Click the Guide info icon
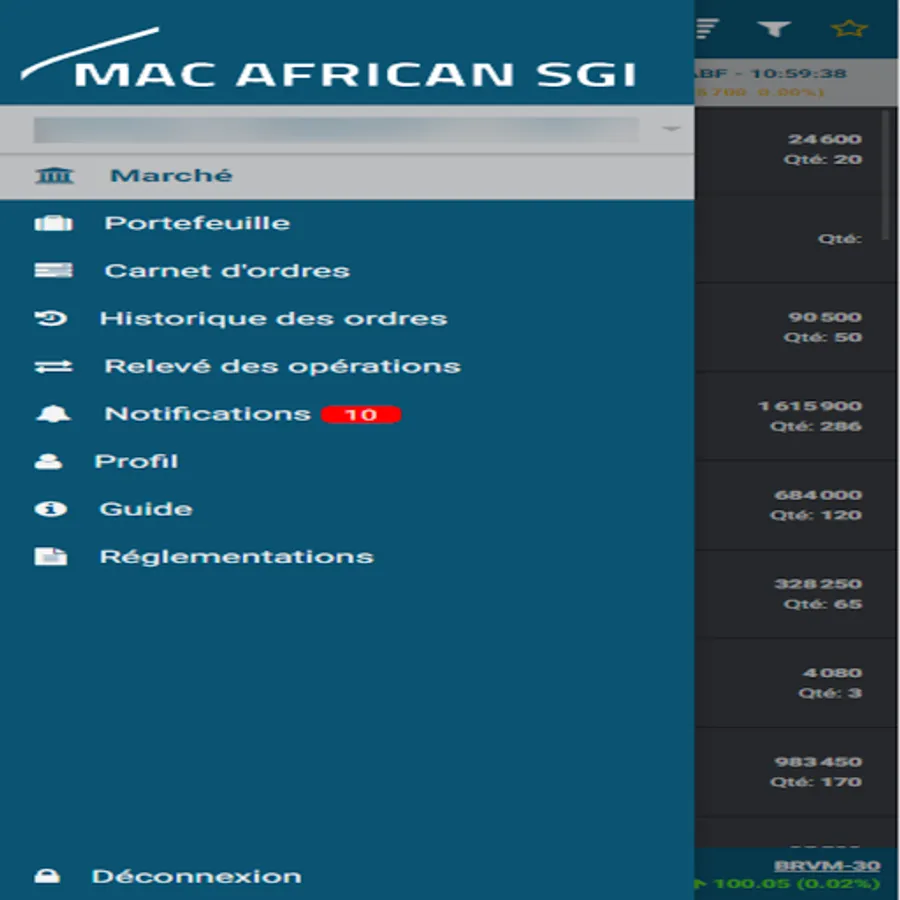The height and width of the screenshot is (900, 900). [x=51, y=509]
